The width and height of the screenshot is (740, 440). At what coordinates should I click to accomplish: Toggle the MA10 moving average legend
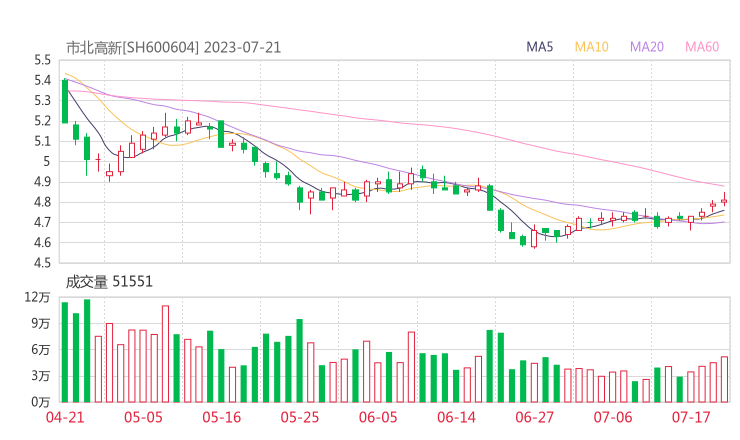click(592, 47)
